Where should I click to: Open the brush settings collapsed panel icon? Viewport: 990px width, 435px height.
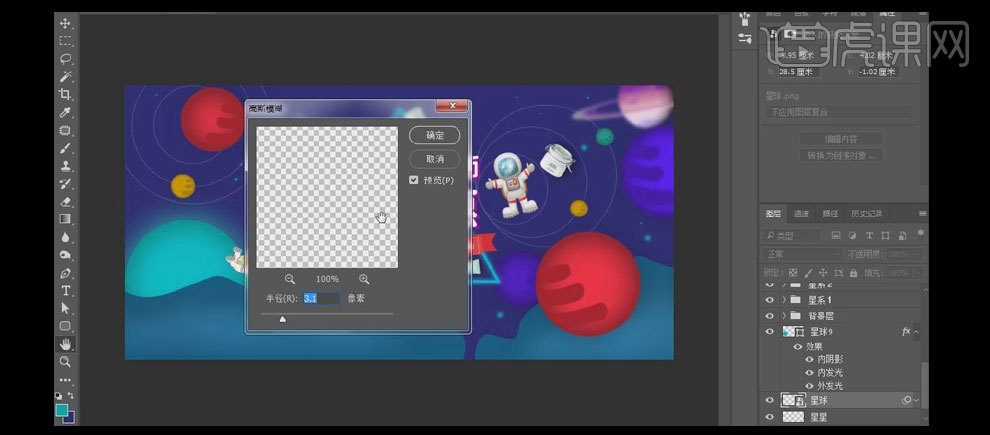point(744,39)
